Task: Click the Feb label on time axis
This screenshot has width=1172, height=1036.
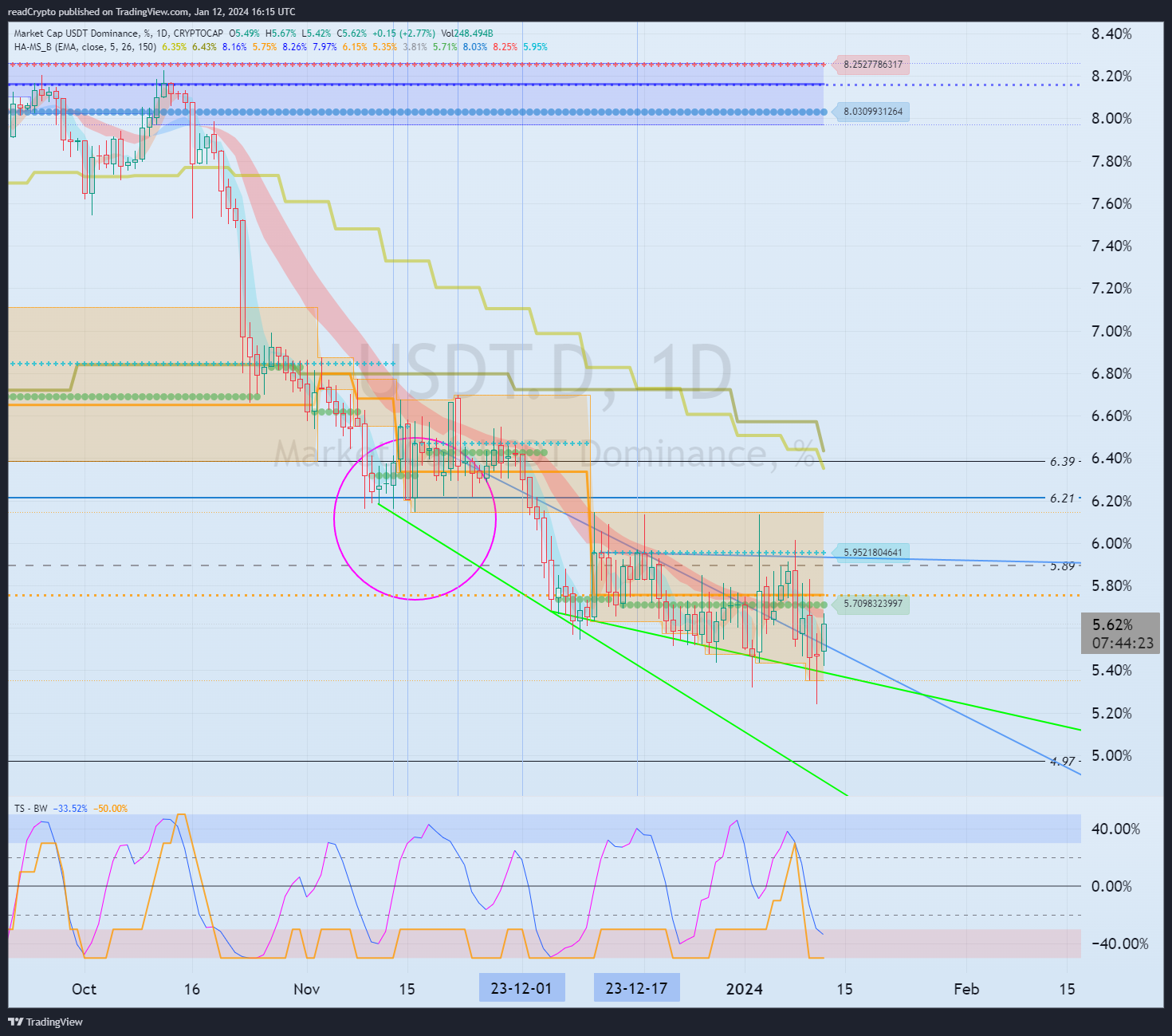Action: (x=966, y=989)
